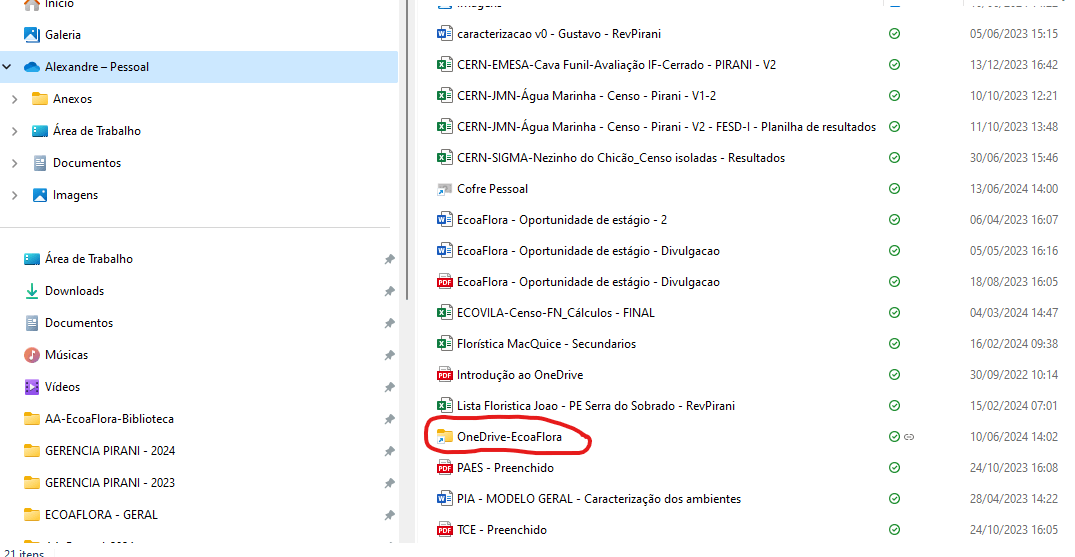Click Excel icon of Florística MacQuice - Secundarios
The width and height of the screenshot is (1075, 557).
click(444, 344)
